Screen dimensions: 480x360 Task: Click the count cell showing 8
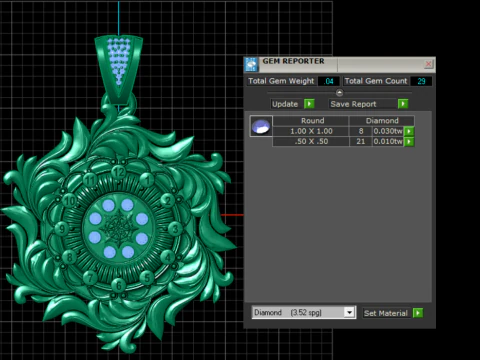[361, 131]
